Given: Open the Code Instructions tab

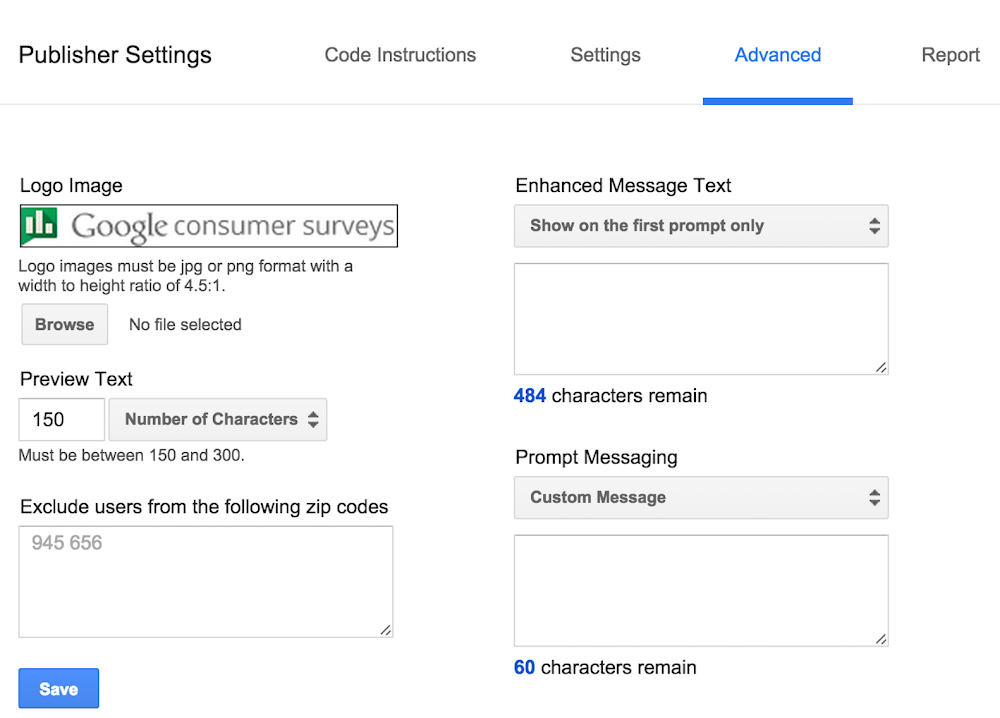Looking at the screenshot, I should [400, 55].
